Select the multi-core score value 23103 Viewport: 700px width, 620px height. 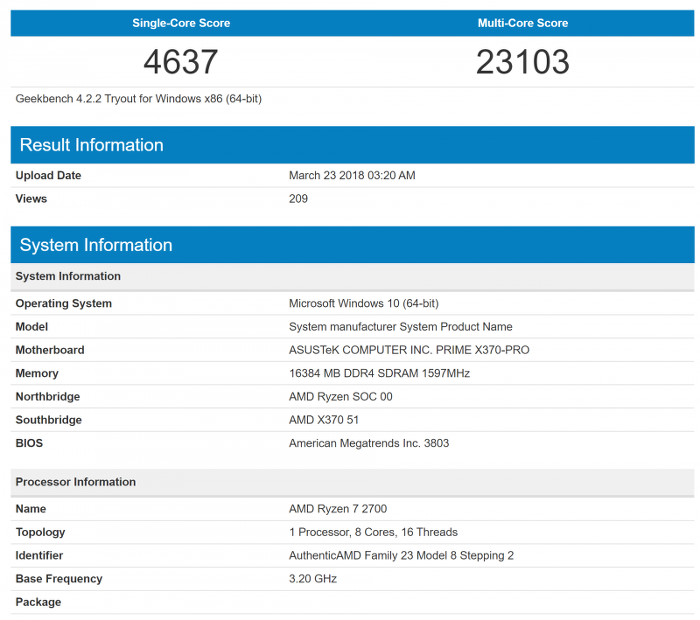point(523,62)
